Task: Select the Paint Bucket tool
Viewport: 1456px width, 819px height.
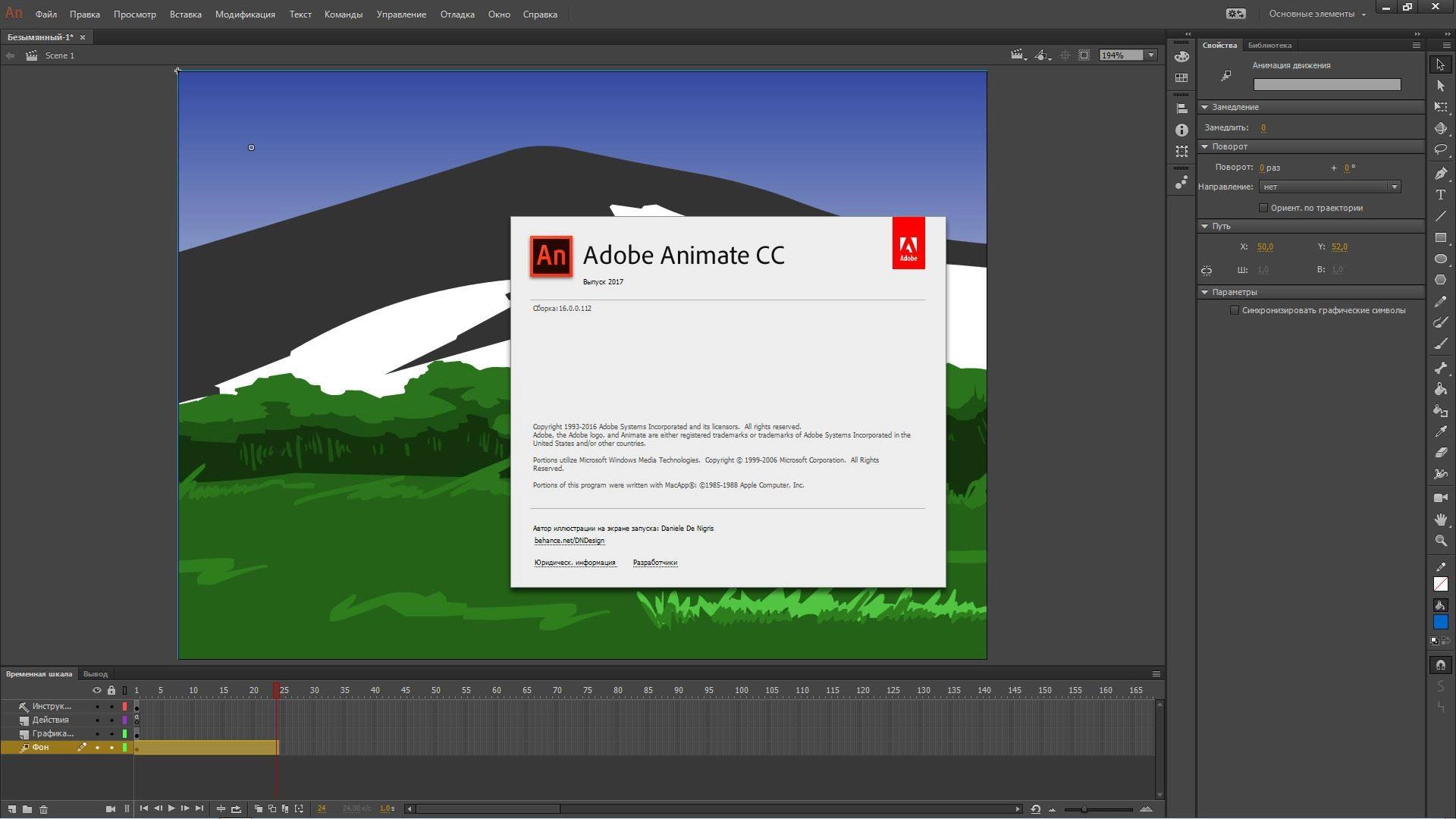Action: coord(1440,389)
